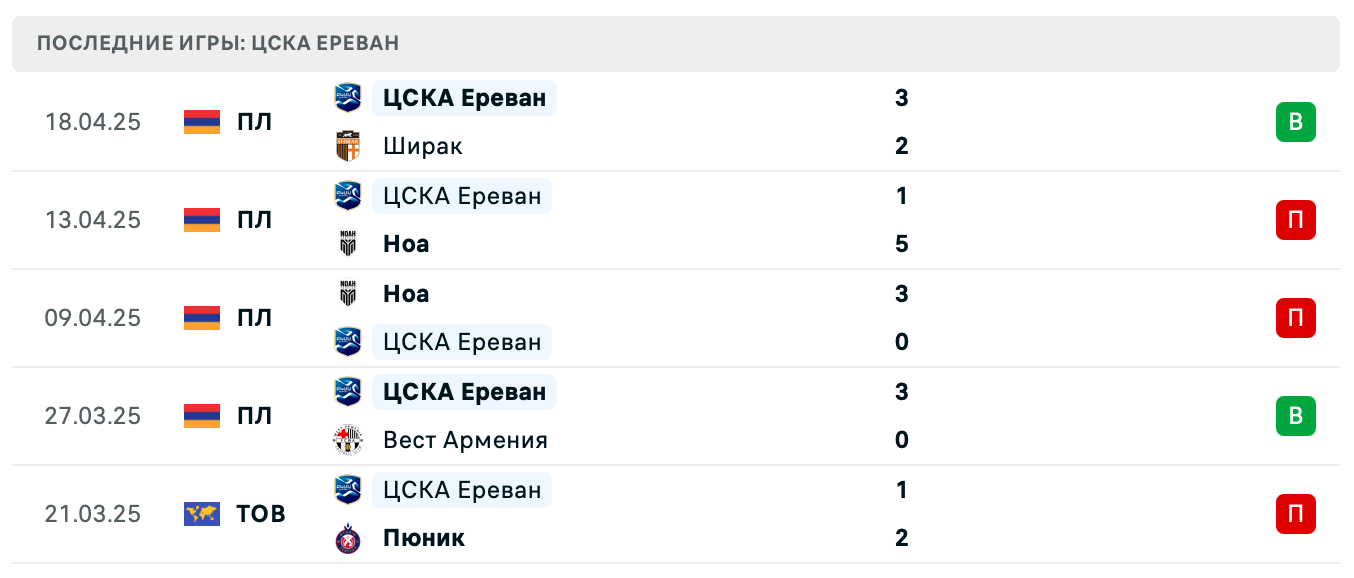1354x578 pixels.
Task: Click the friendly match flag icon beside 21.03.25
Action: pyautogui.click(x=202, y=514)
